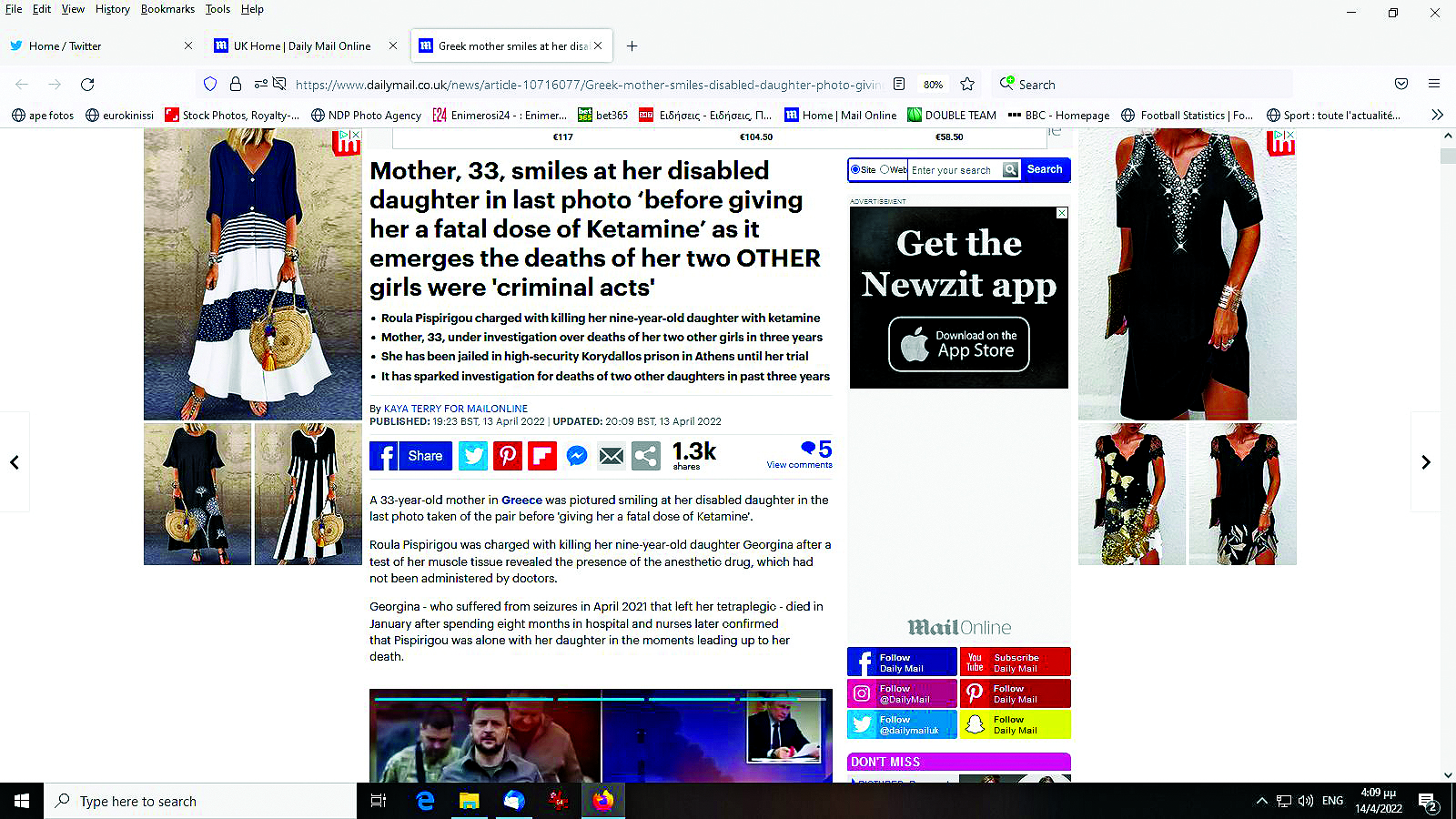Click the Daily Mail search input field
This screenshot has height=819, width=1456.
[955, 170]
